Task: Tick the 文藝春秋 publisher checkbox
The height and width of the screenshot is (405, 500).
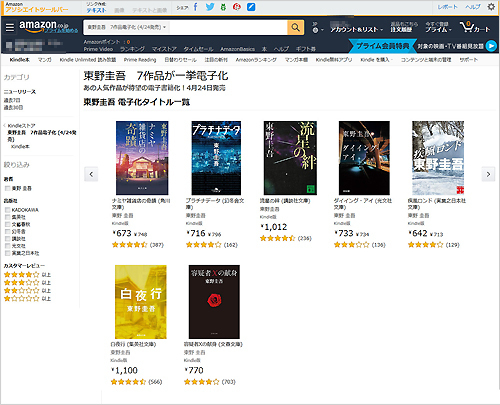Action: [x=7, y=224]
